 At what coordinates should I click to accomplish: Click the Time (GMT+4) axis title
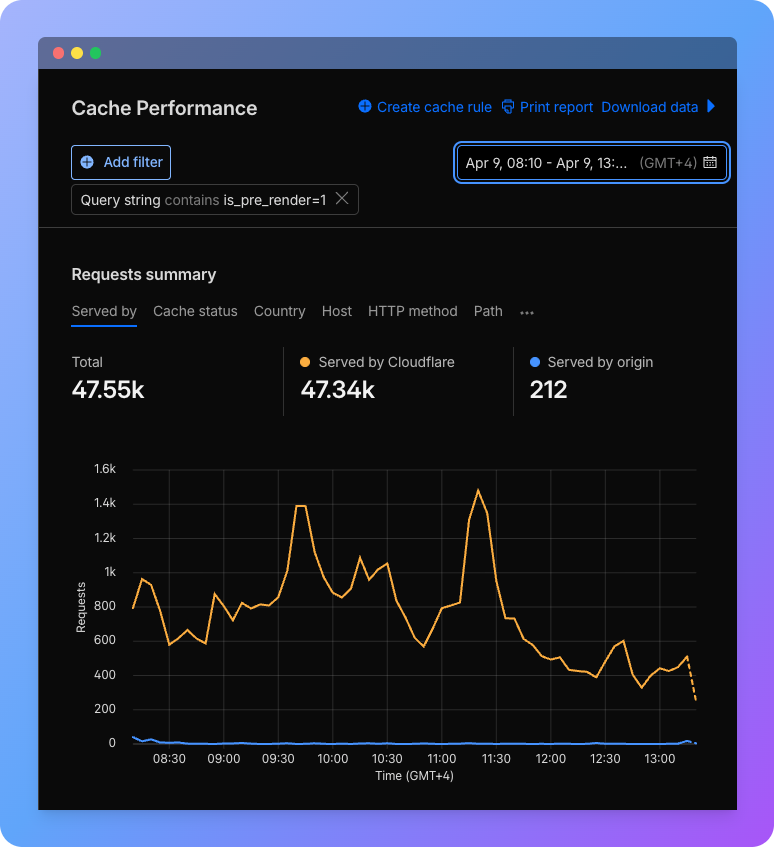tap(414, 776)
